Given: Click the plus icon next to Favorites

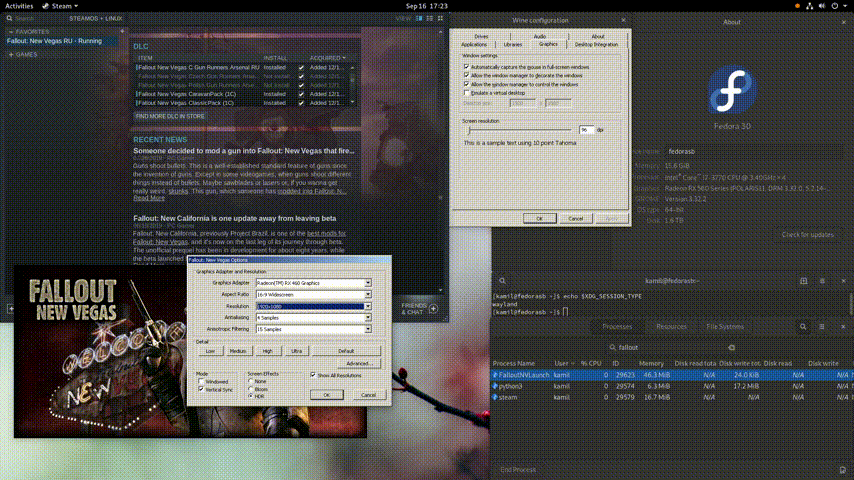Looking at the screenshot, I should pos(122,32).
